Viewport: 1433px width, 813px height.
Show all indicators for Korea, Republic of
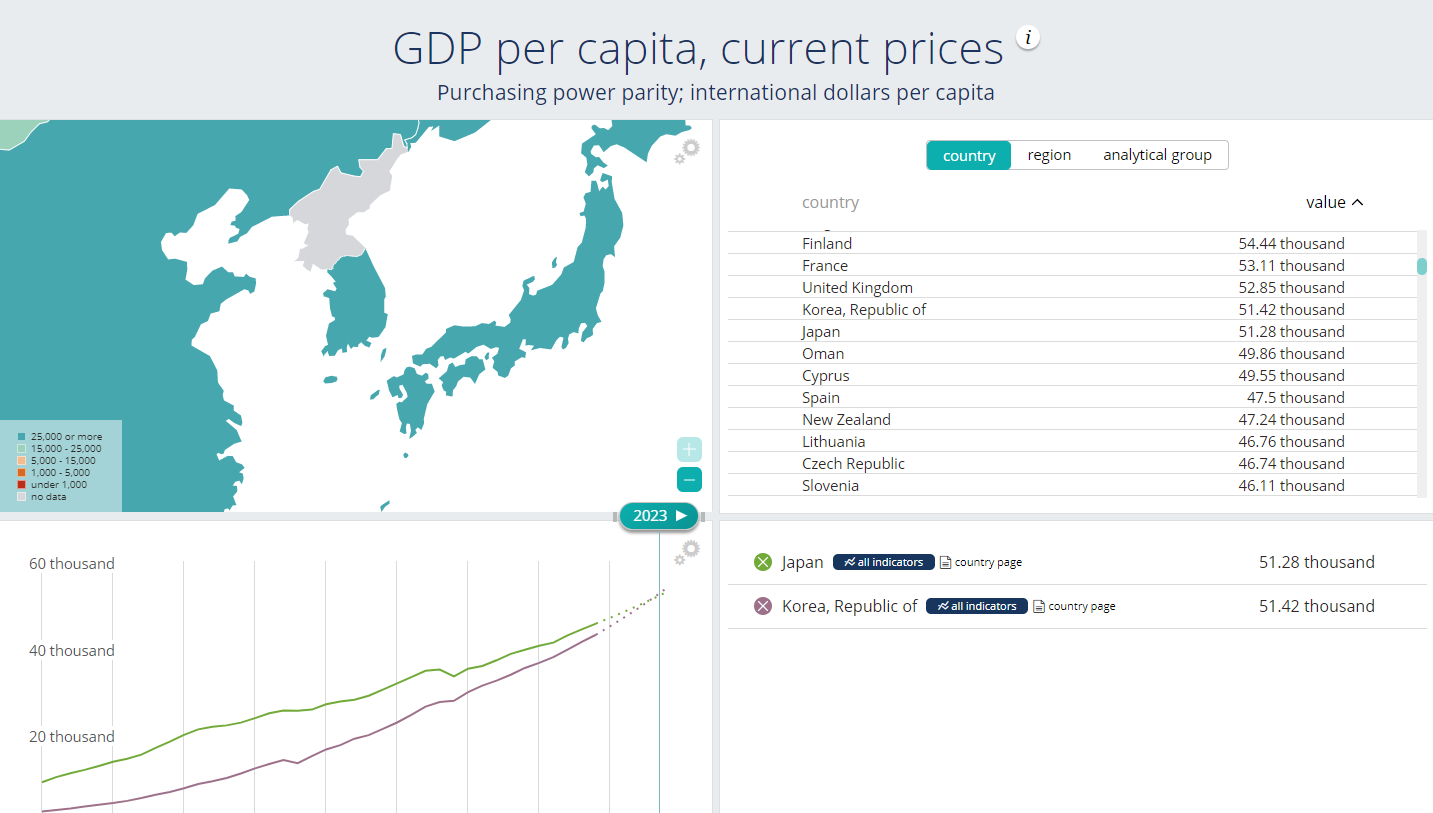976,606
